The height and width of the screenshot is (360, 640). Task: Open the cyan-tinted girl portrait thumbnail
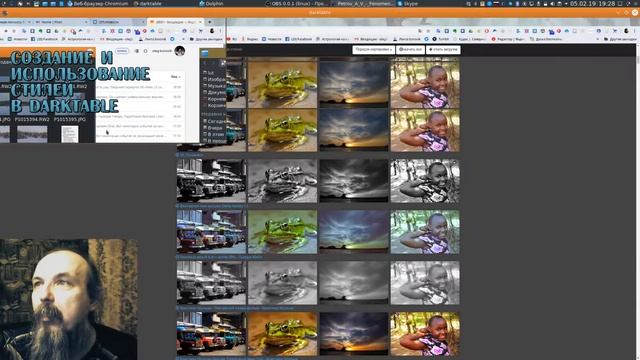click(x=425, y=231)
